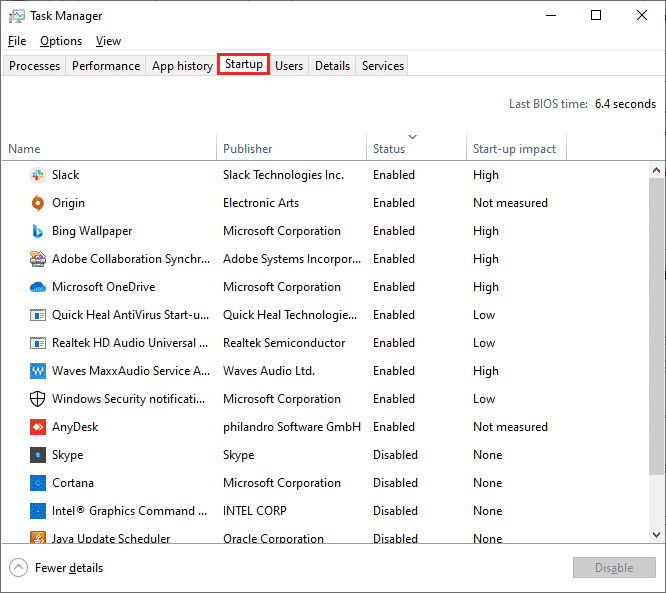Select the Java Update Scheduler name

pos(111,538)
